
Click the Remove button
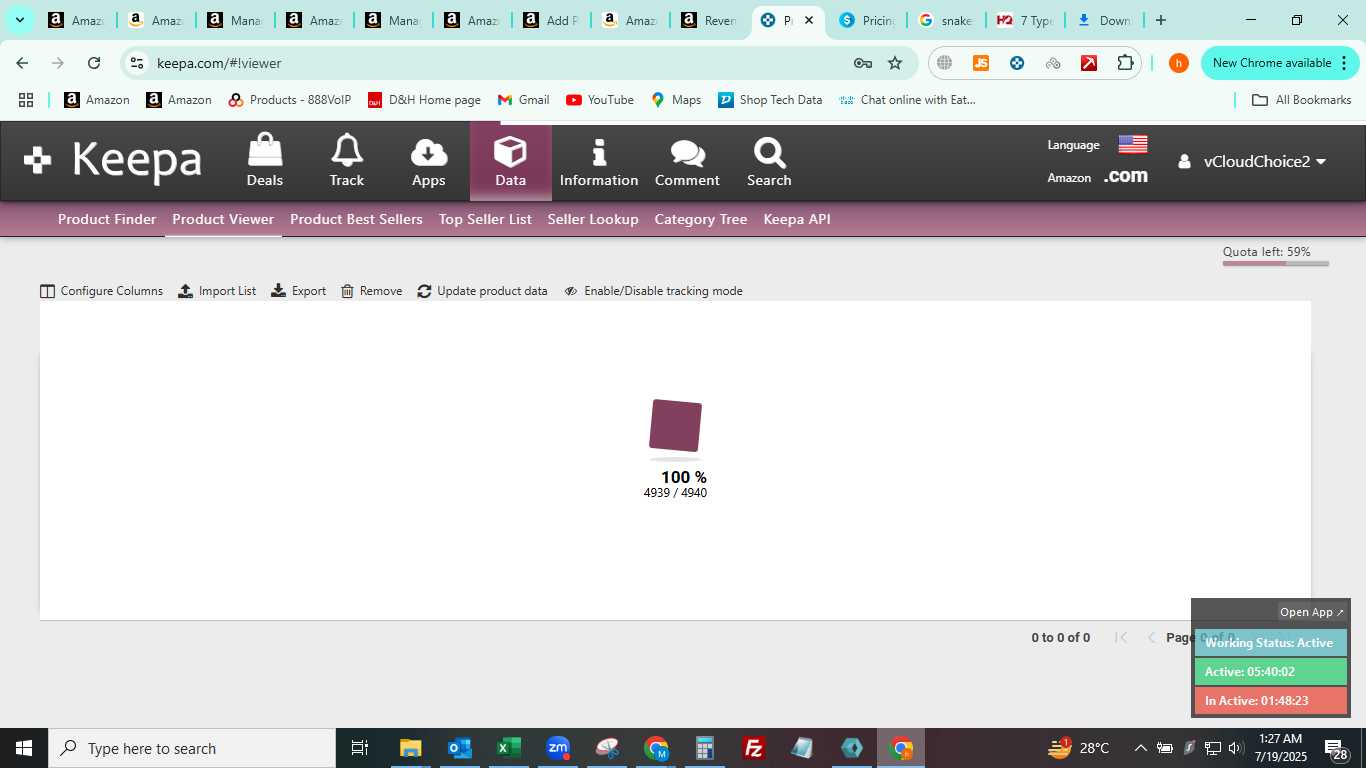tap(371, 291)
